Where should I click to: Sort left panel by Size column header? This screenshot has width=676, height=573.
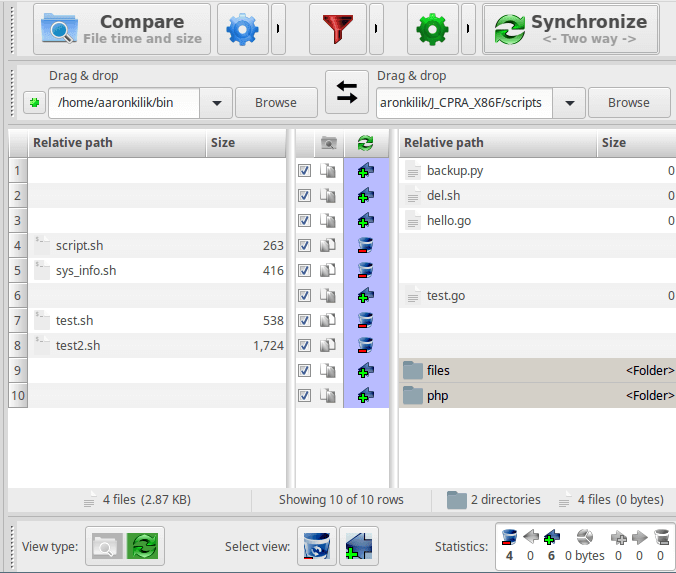[244, 143]
